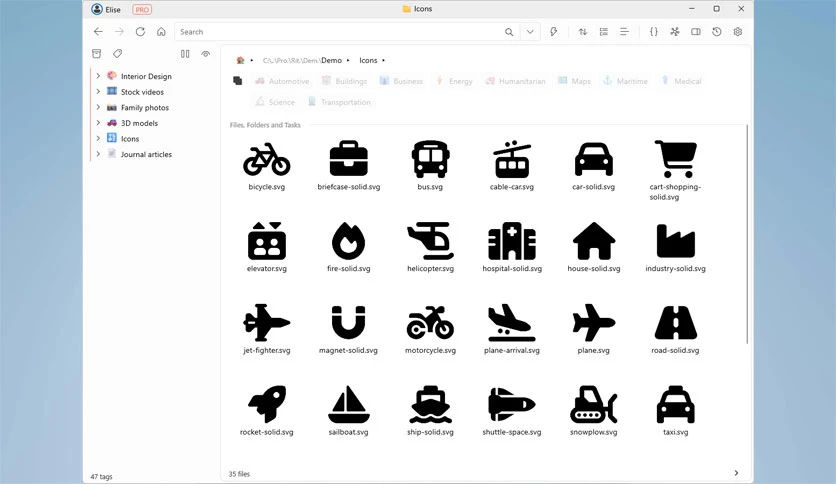The image size is (836, 484).
Task: Select the bicycle.svg file
Action: pyautogui.click(x=267, y=165)
